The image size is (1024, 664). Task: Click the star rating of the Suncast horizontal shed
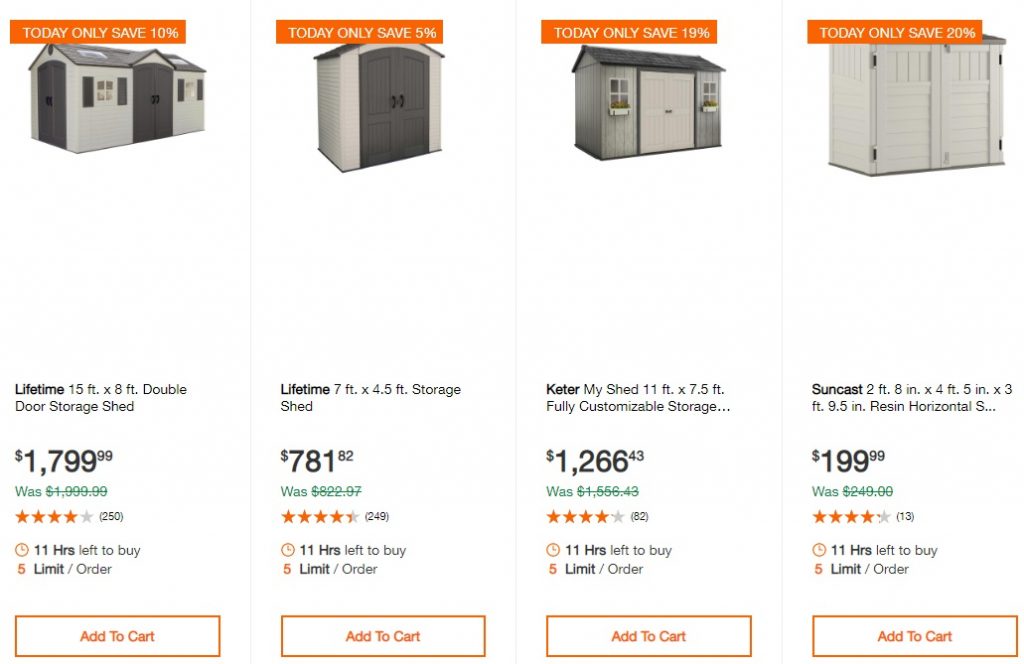(851, 517)
